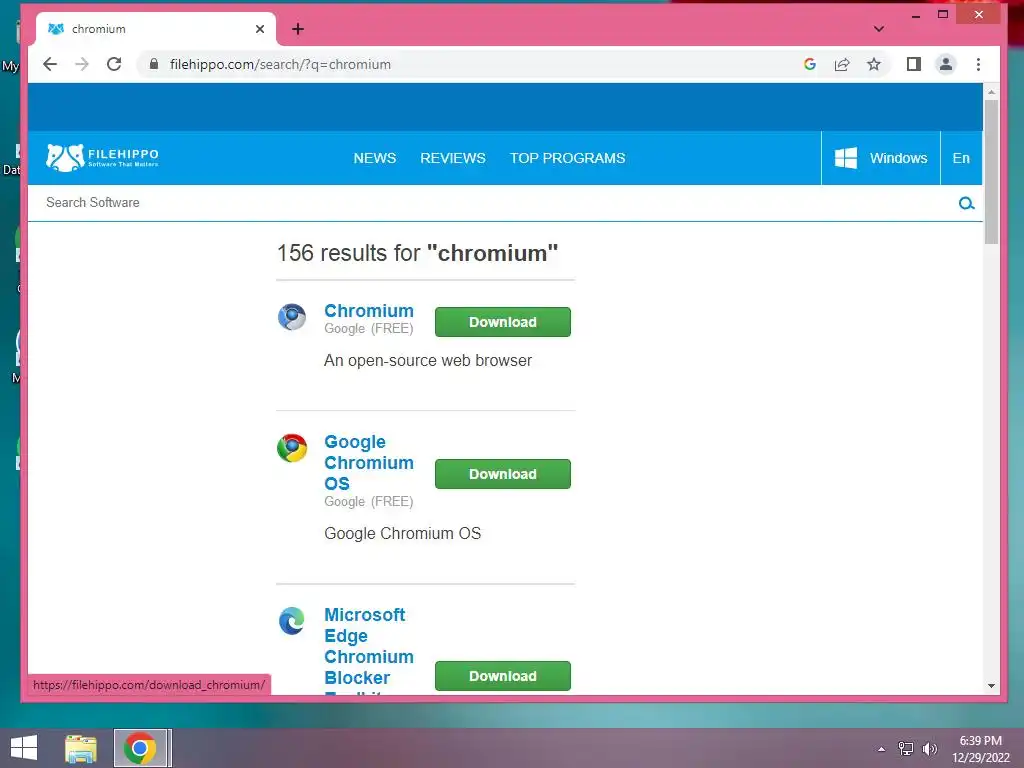1024x768 pixels.
Task: Open a new tab with the plus button
Action: 298,29
